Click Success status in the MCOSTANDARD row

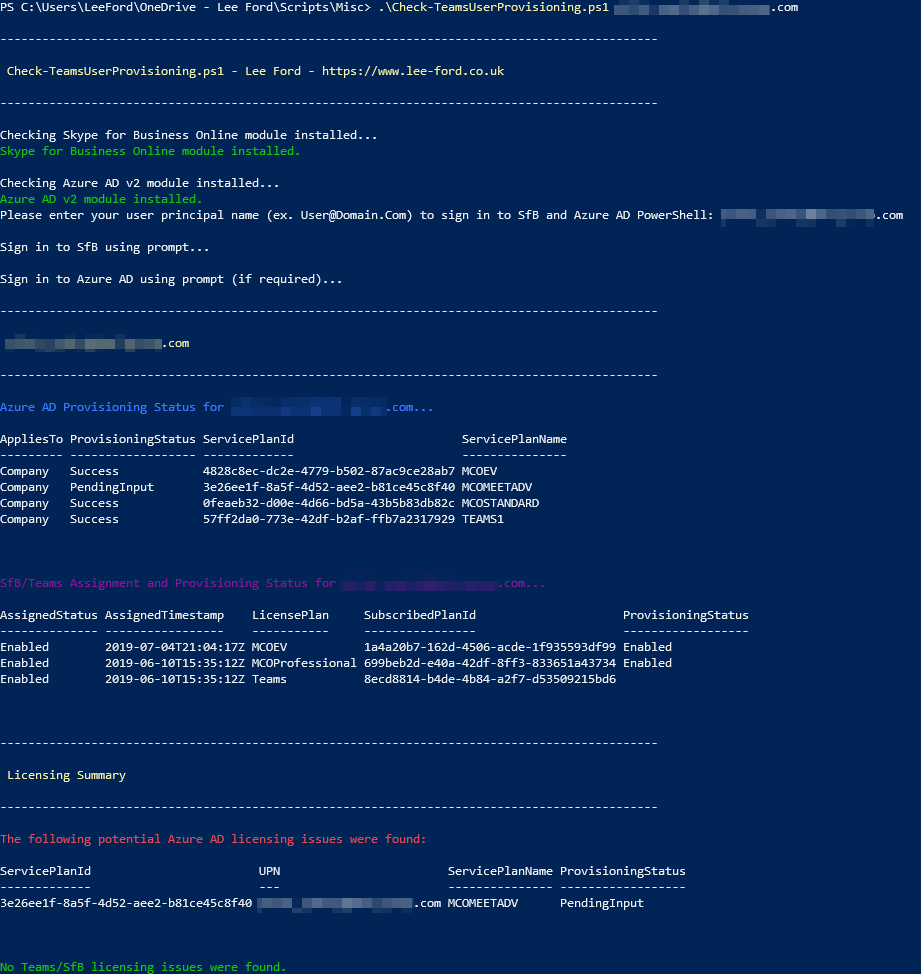(94, 503)
